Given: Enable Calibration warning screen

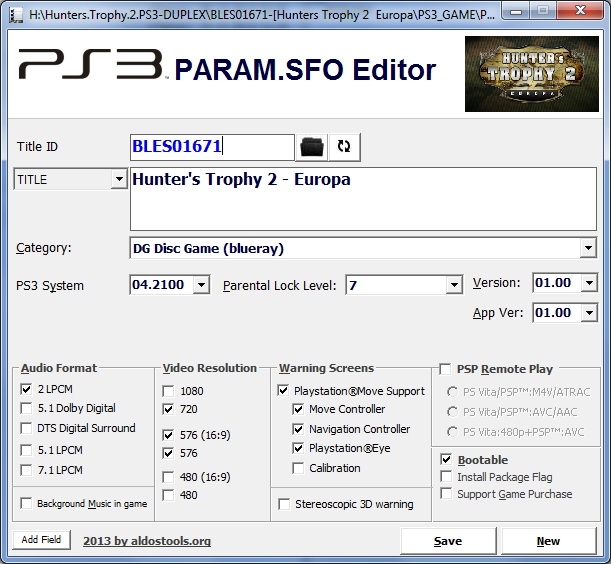Looking at the screenshot, I should pyautogui.click(x=298, y=468).
